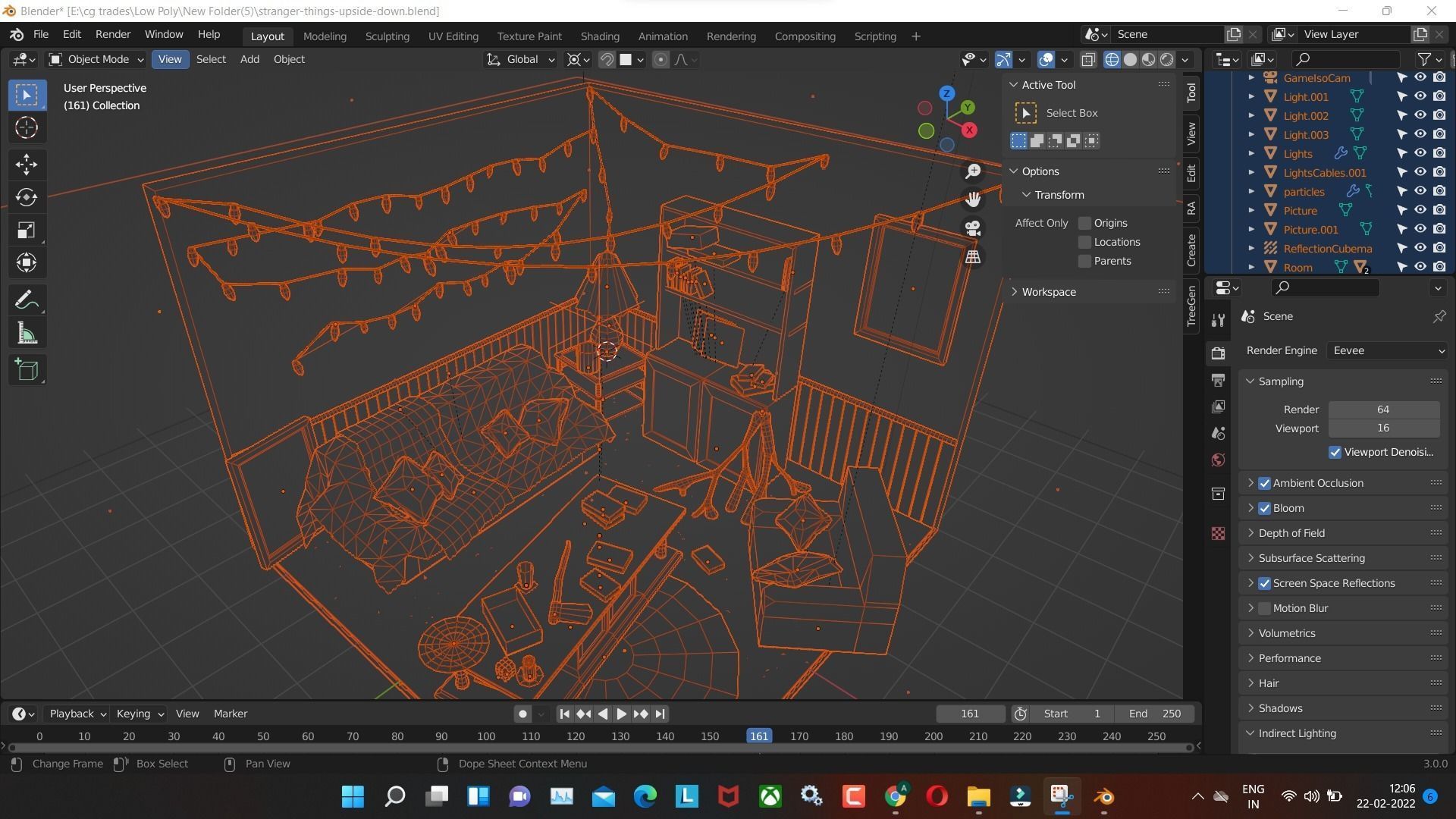Disable Screen Space Reflections checkbox

(1264, 583)
